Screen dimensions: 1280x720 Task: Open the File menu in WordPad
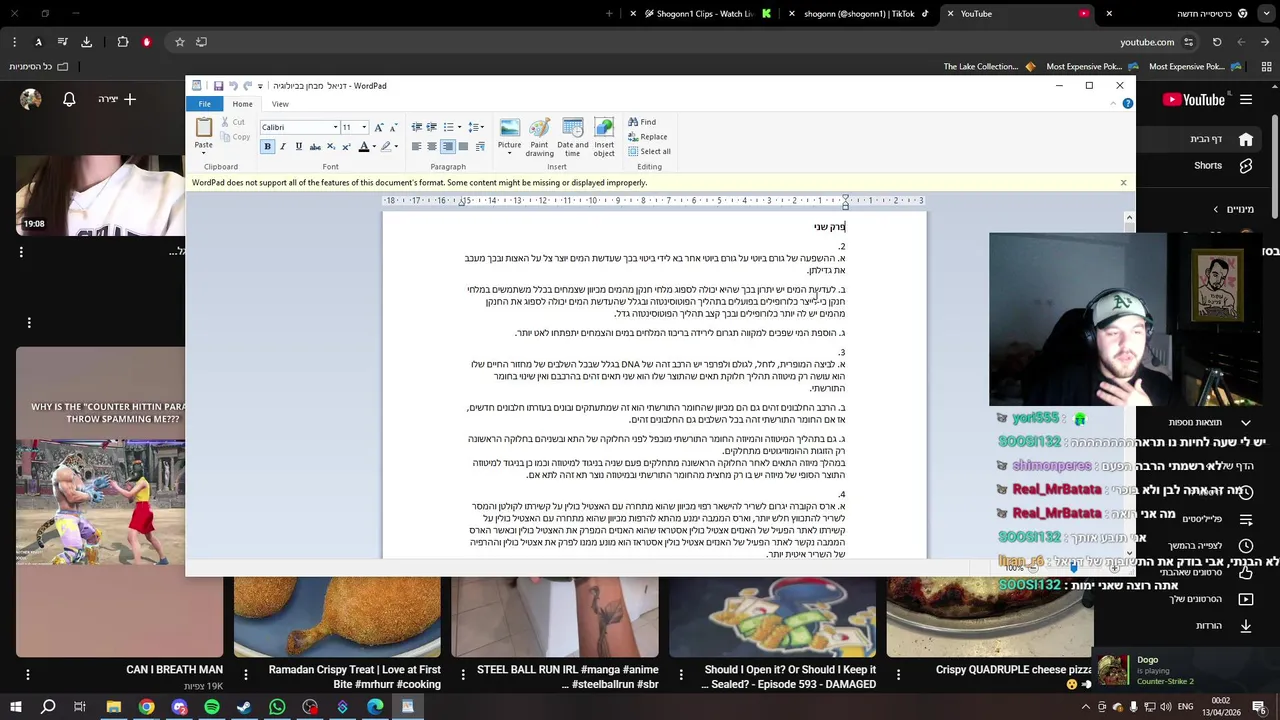[204, 104]
